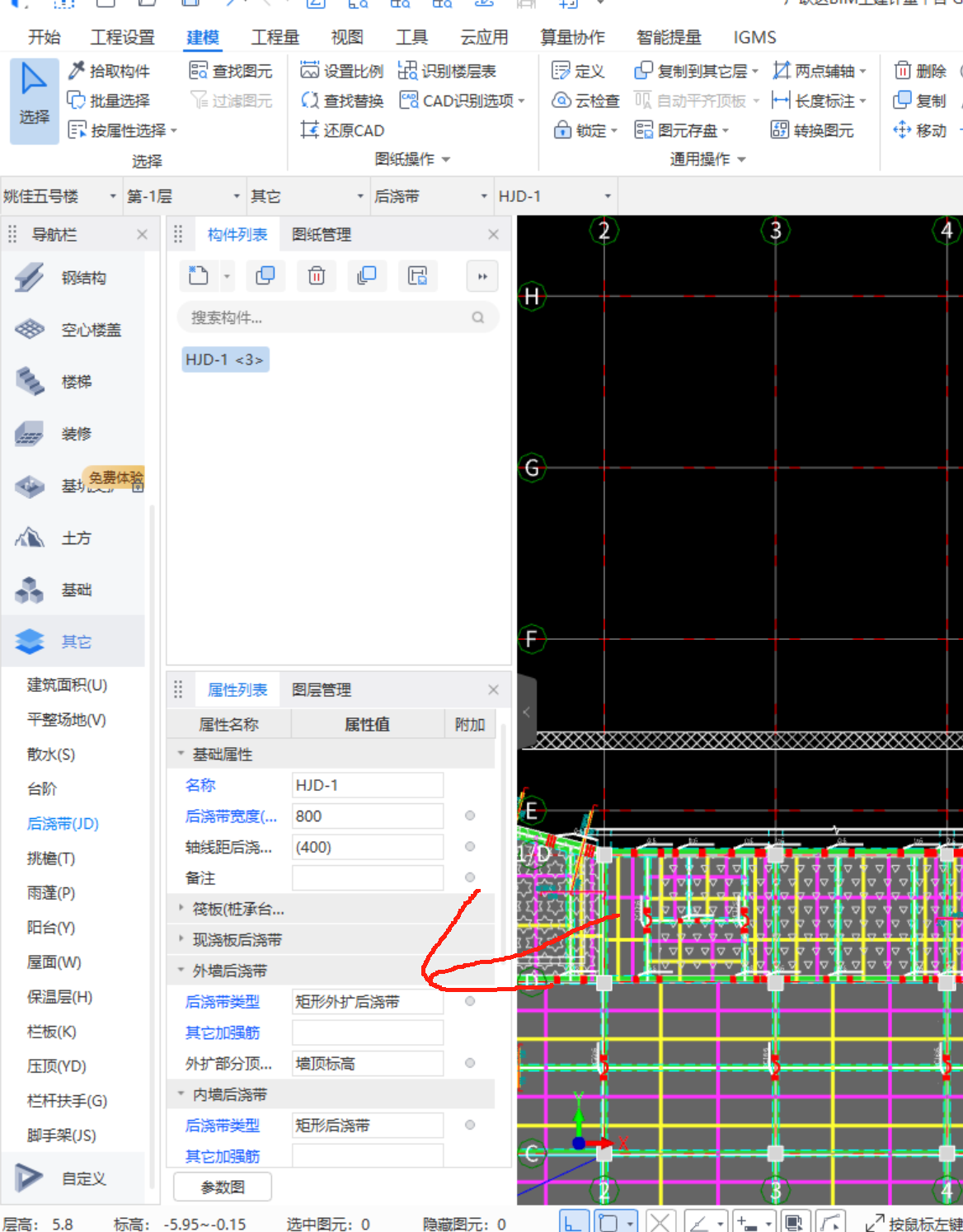963x1232 pixels.
Task: Click 搜索构件 search field
Action: coord(338,317)
